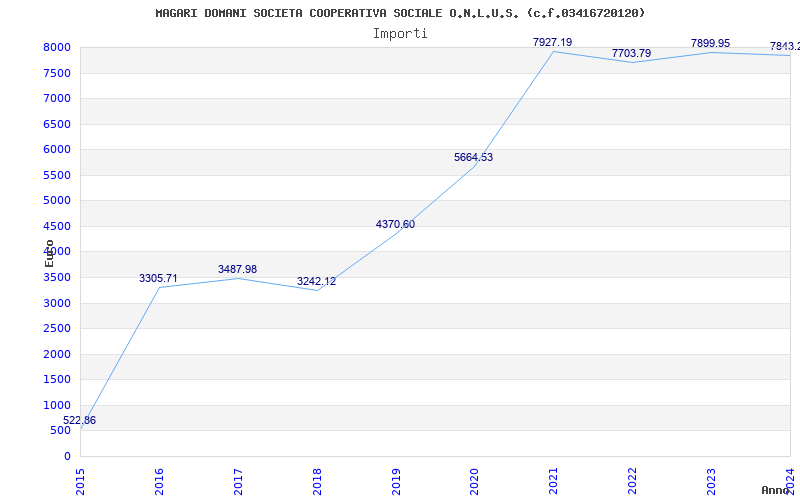Screen dimensions: 800x500
Task: Click the x-axis year label 2022
Action: (x=633, y=482)
